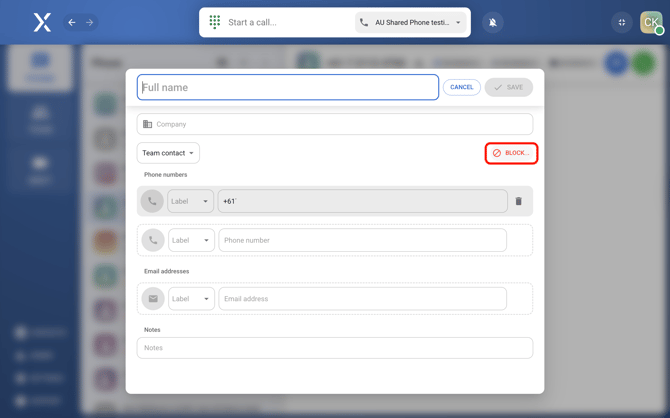Click phone icon beside +61 number
The width and height of the screenshot is (670, 418).
click(152, 201)
